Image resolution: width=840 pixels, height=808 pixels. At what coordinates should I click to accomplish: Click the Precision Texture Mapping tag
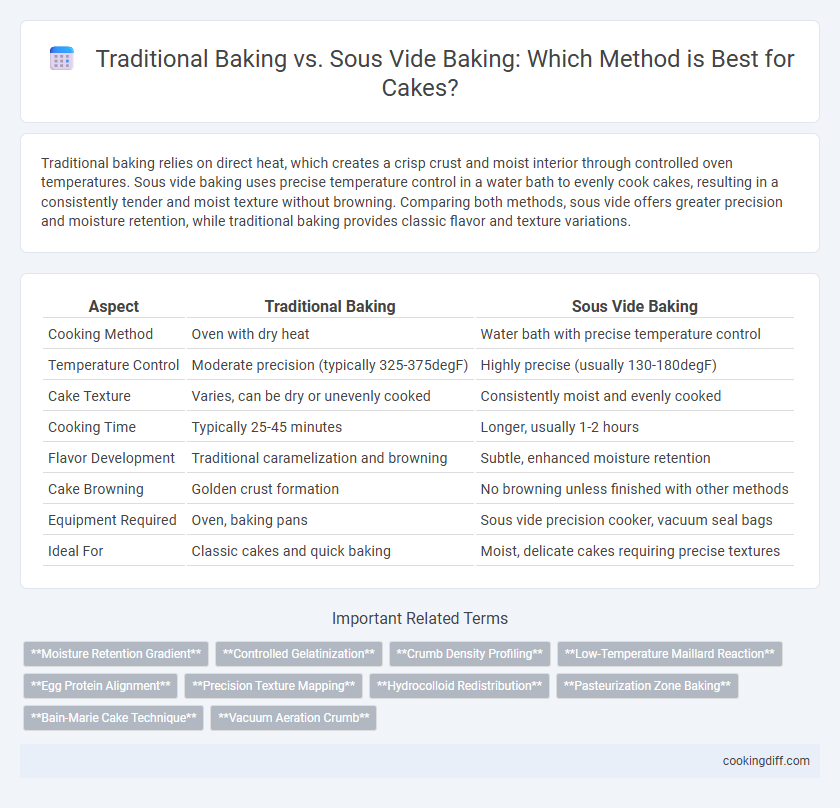273,686
